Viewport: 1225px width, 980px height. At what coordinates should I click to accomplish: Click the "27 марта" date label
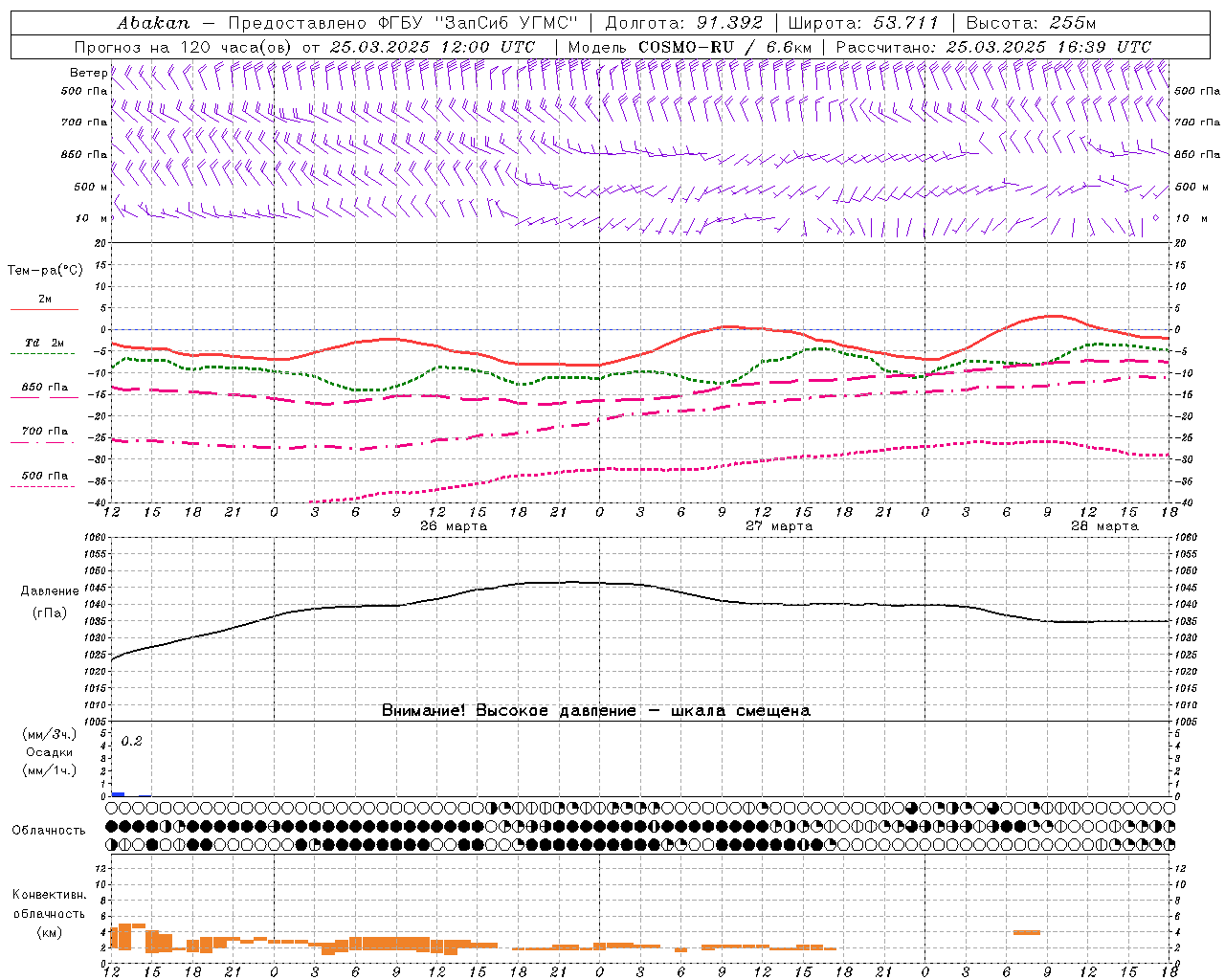(x=779, y=526)
